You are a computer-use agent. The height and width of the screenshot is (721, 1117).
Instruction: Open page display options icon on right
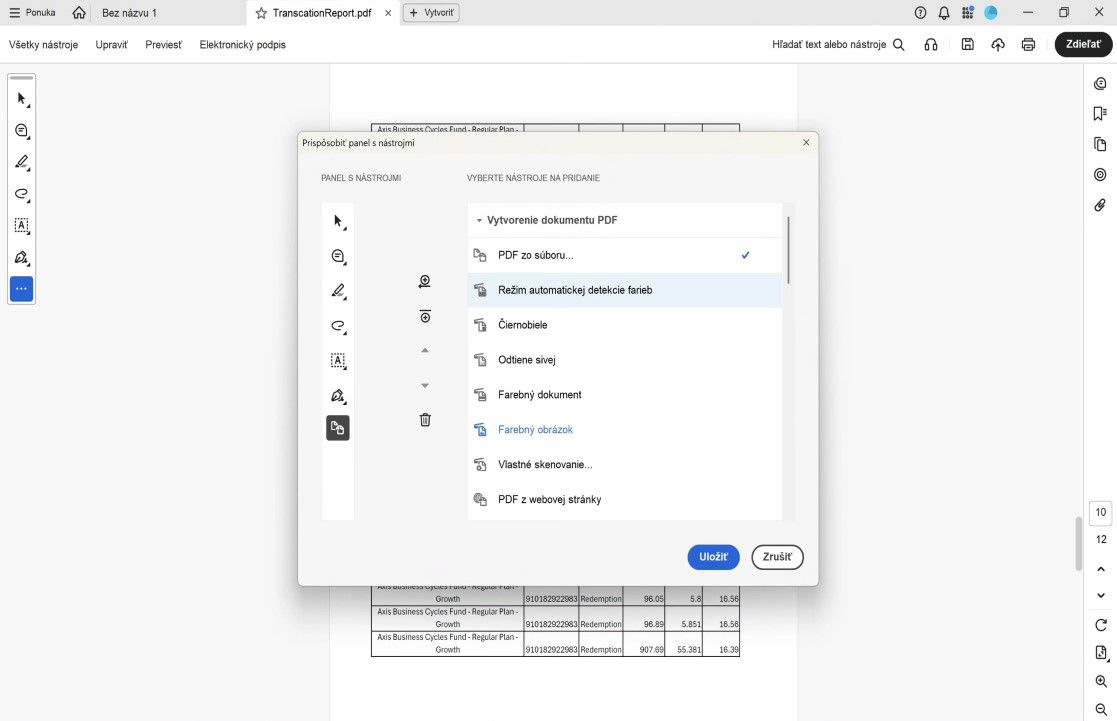1101,653
